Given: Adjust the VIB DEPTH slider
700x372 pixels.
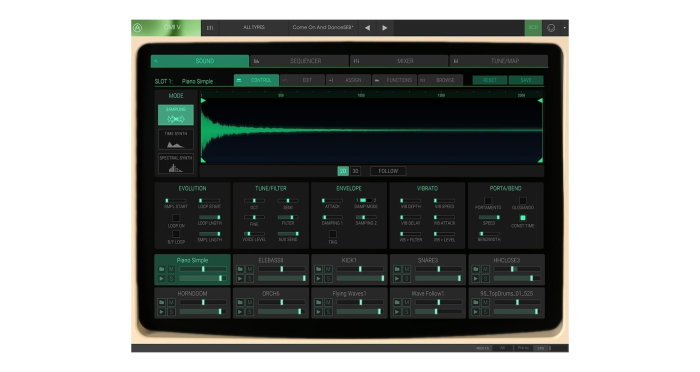Looking at the screenshot, I should pyautogui.click(x=411, y=201).
